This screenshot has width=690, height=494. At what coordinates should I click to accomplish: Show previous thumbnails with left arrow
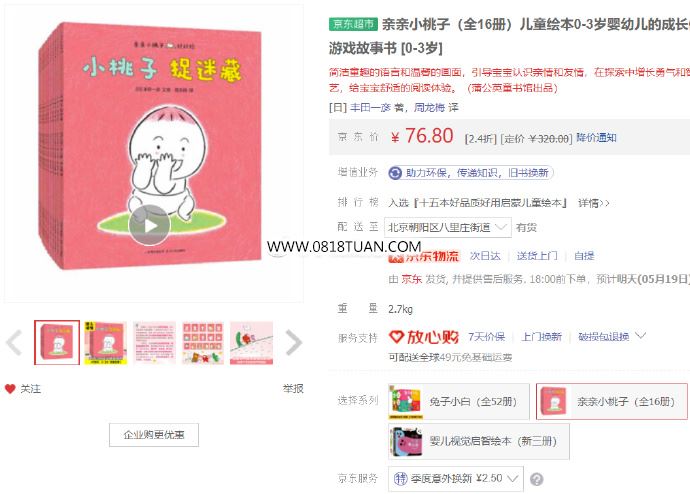14,342
